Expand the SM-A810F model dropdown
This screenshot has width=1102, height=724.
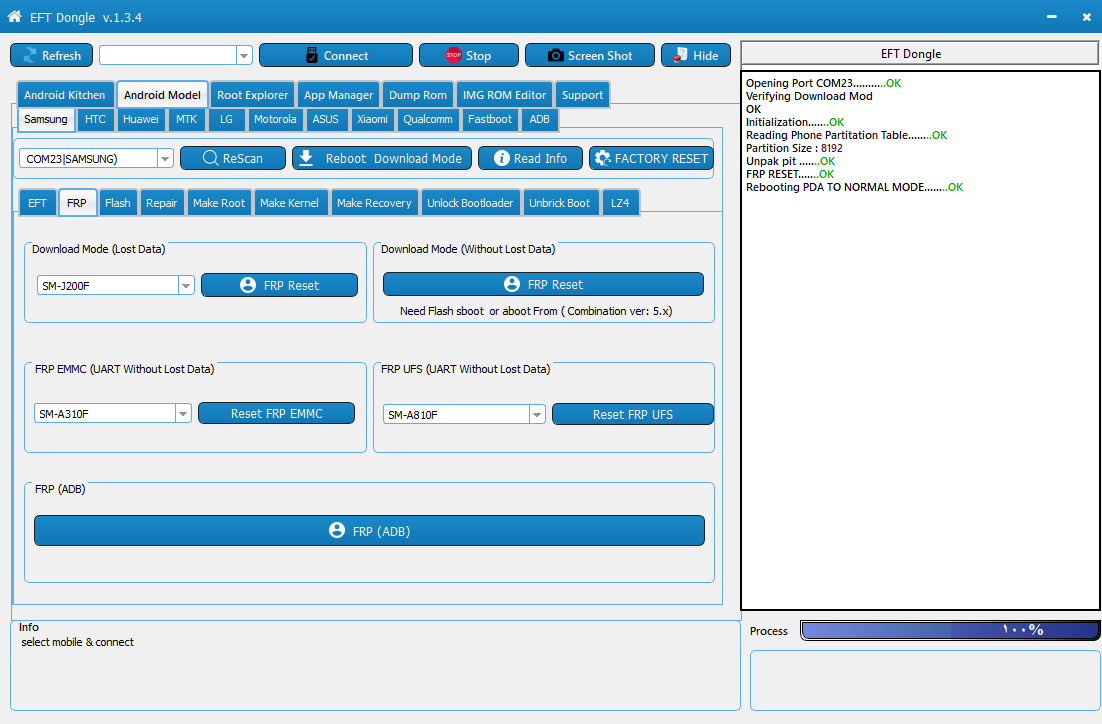pyautogui.click(x=537, y=415)
